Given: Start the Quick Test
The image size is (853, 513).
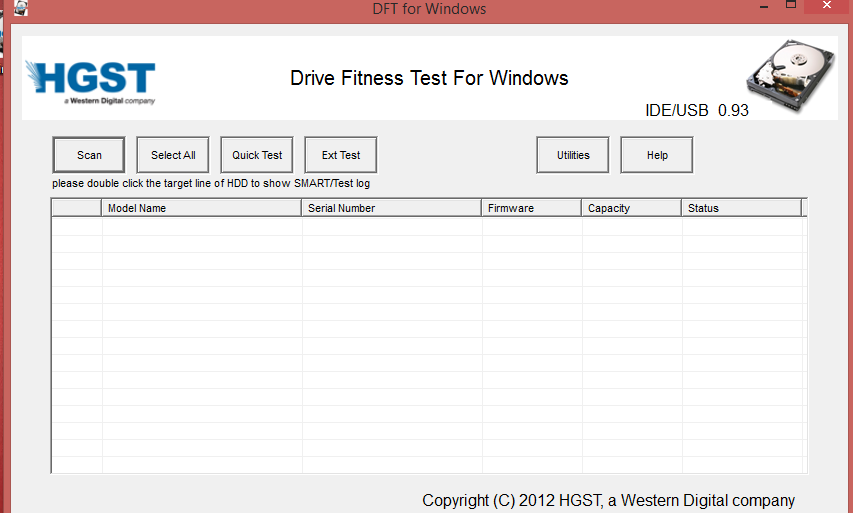Looking at the screenshot, I should coord(257,155).
